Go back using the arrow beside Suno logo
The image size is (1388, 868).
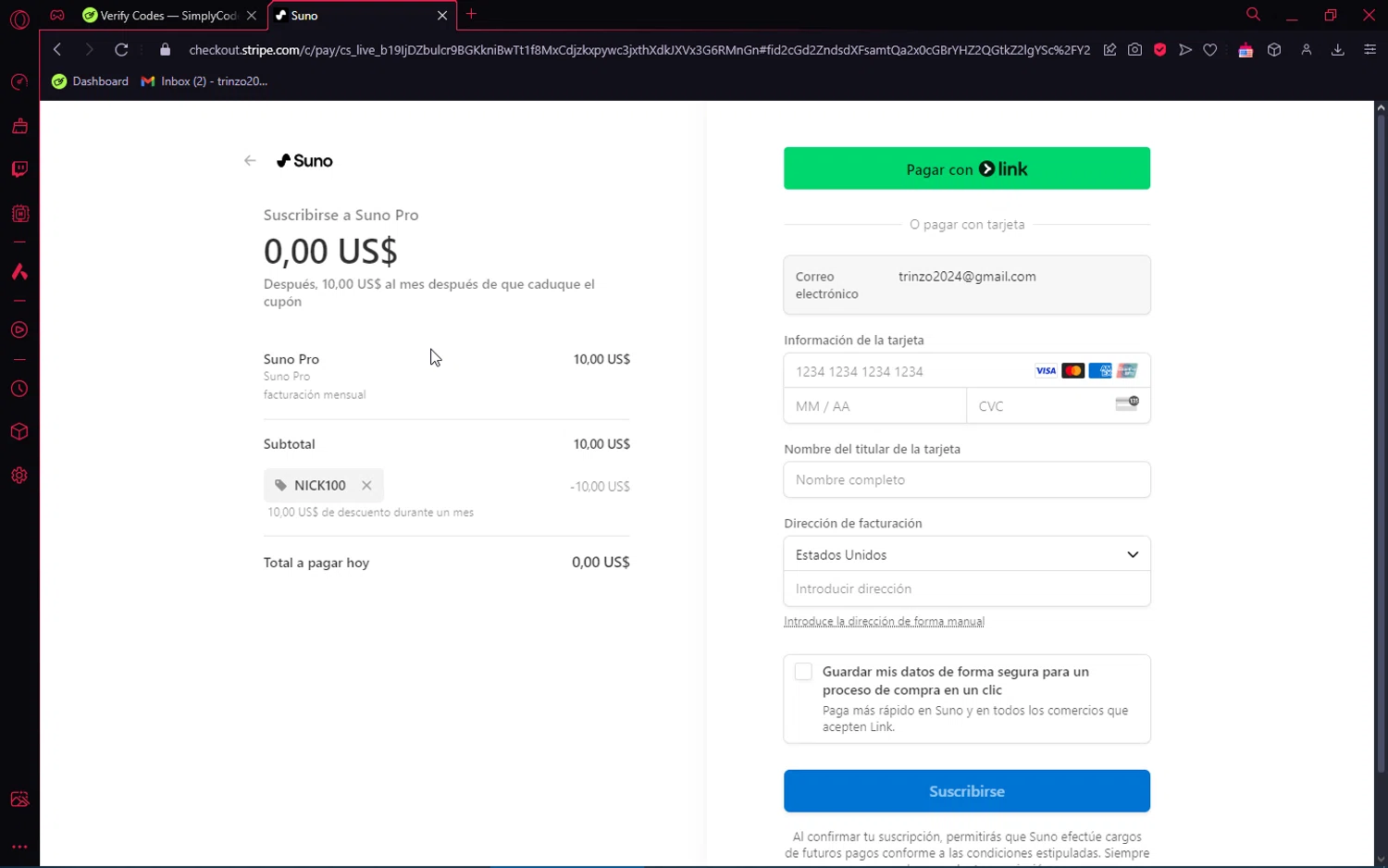pyautogui.click(x=250, y=161)
